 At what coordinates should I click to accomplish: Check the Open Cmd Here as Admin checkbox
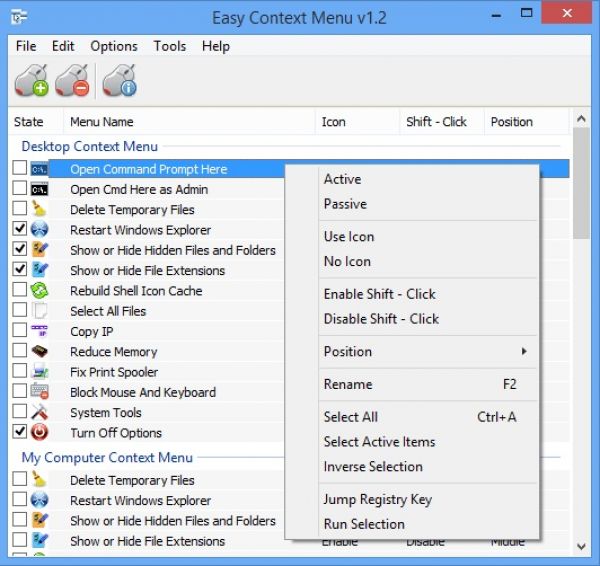tap(20, 188)
